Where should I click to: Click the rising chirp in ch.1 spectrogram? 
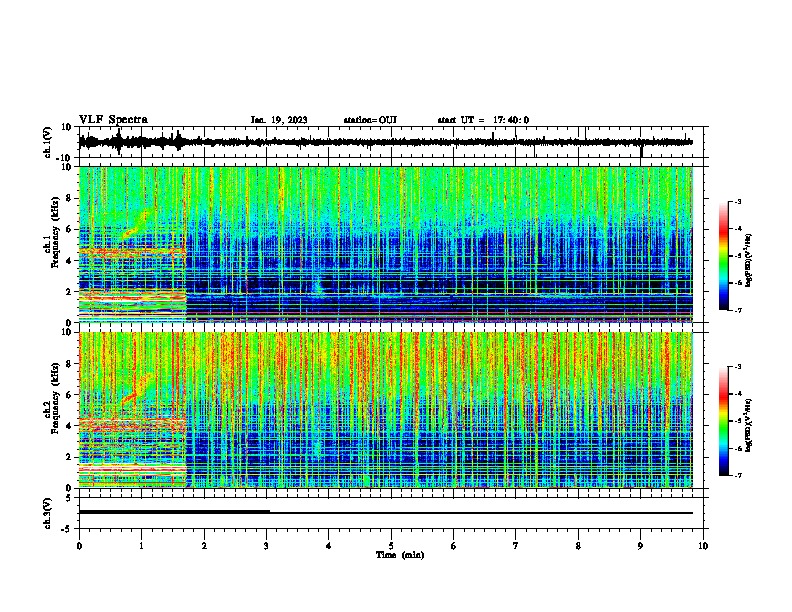click(137, 224)
